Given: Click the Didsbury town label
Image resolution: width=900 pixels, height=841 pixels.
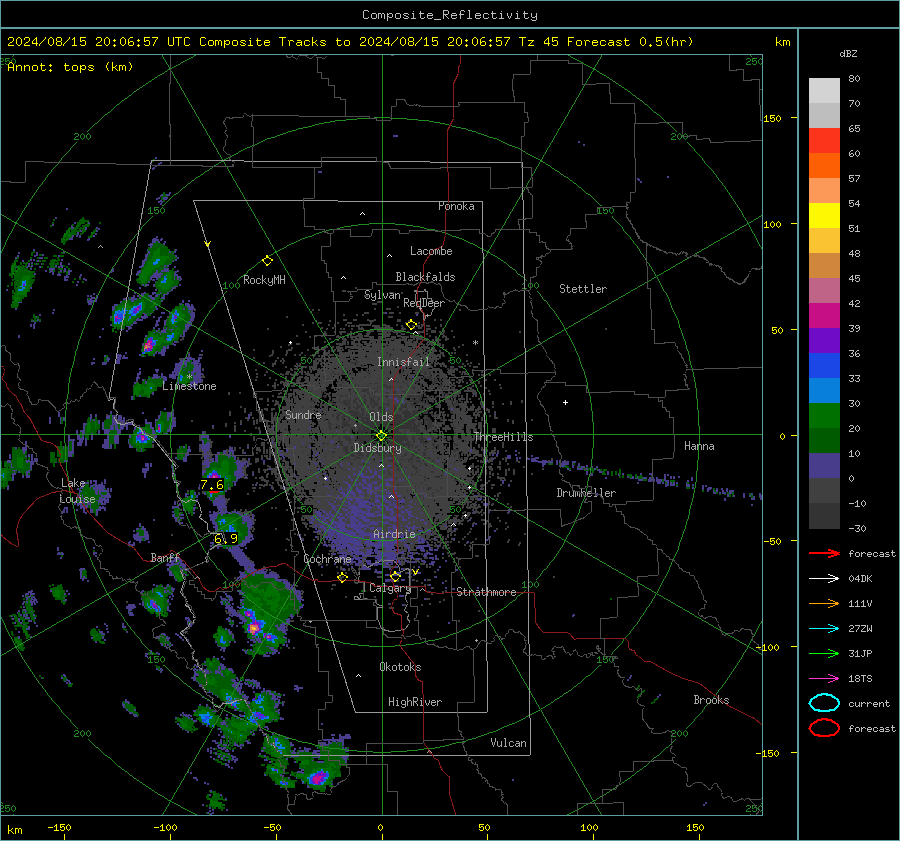Looking at the screenshot, I should (377, 448).
